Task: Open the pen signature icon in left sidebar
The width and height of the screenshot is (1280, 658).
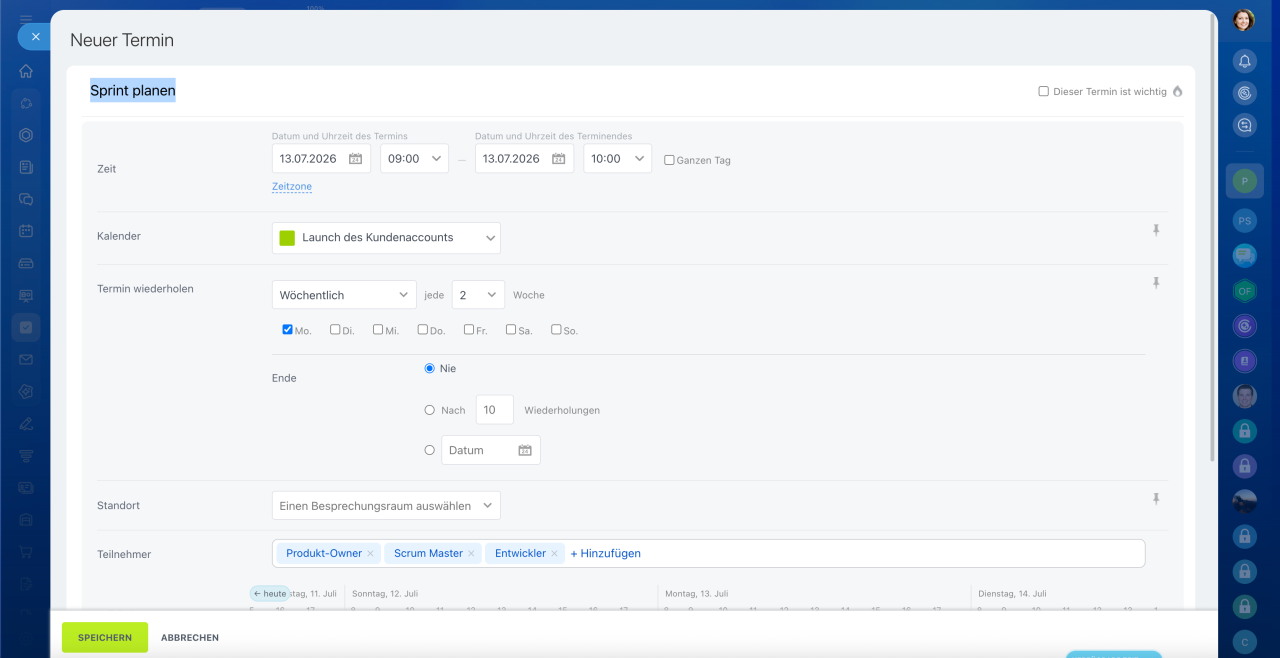Action: [x=26, y=423]
